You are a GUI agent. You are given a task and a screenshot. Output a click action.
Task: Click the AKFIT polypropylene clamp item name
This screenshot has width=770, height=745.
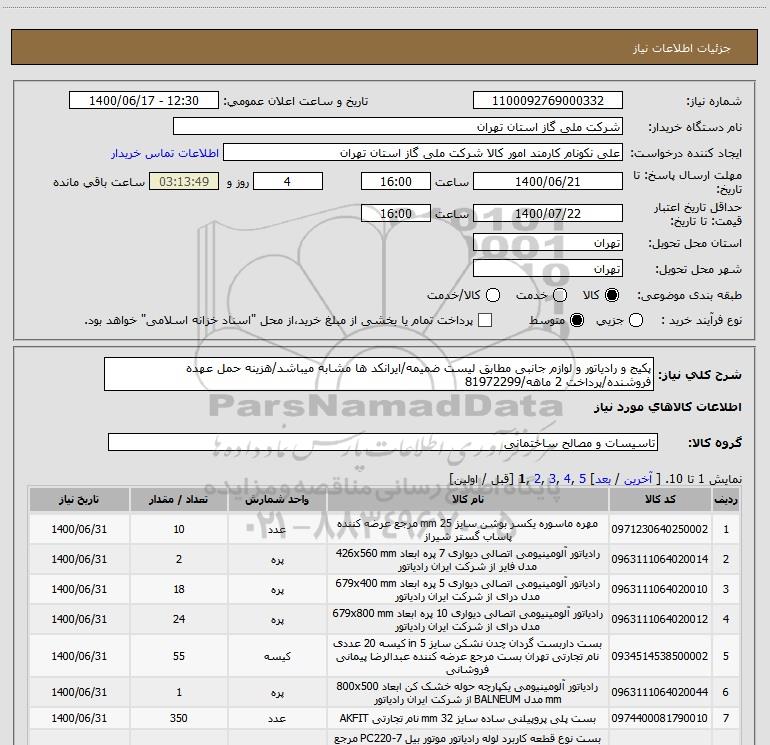click(x=468, y=718)
